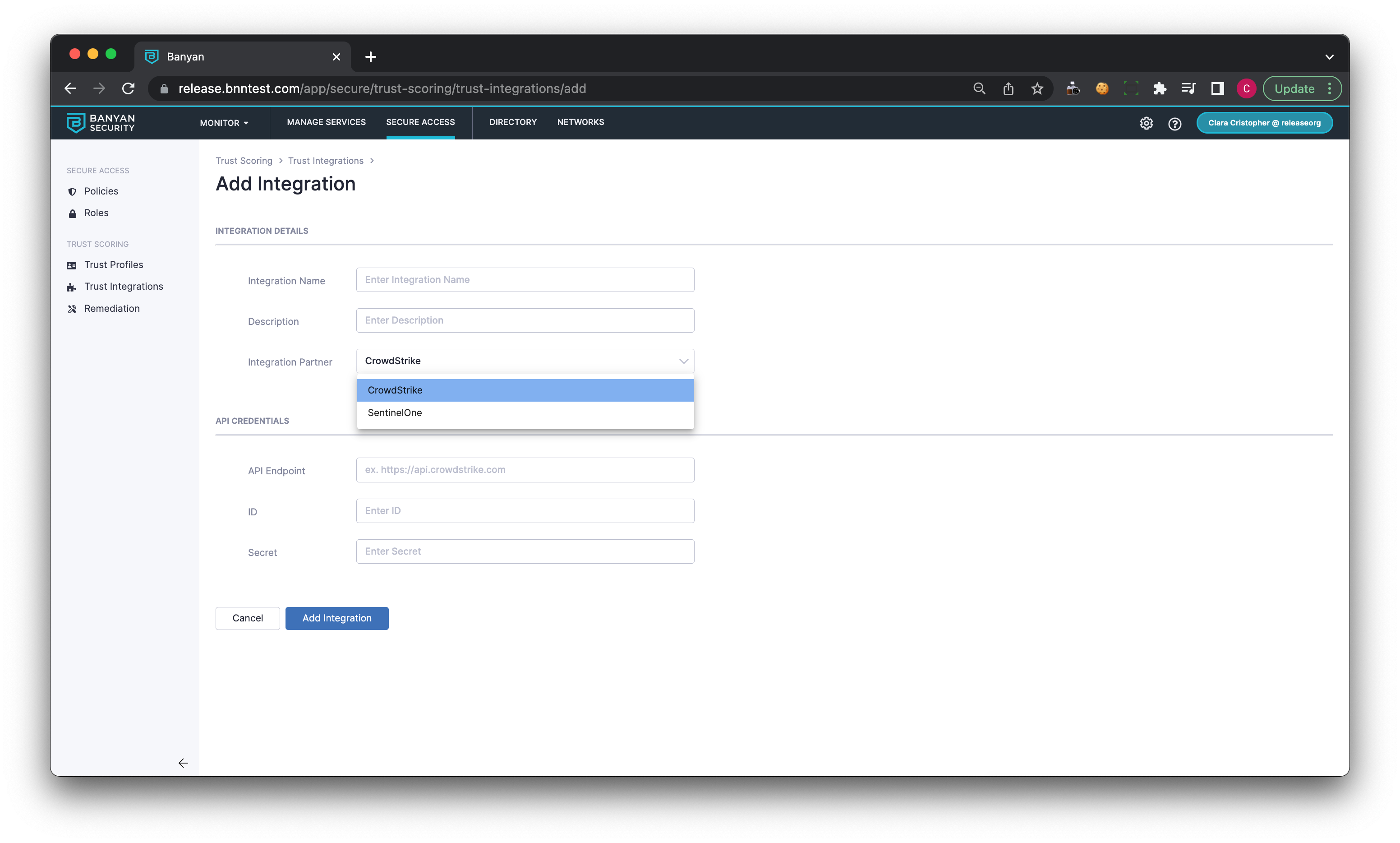Screen dimensions: 1400x843
Task: Expand the MONITOR menu
Action: 224,123
